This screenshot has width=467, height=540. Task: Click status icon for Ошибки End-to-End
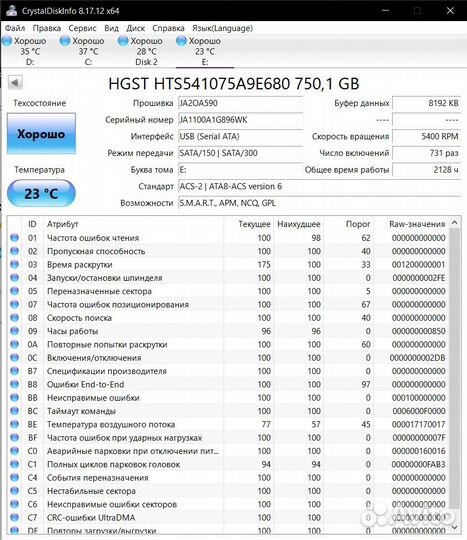coord(14,384)
